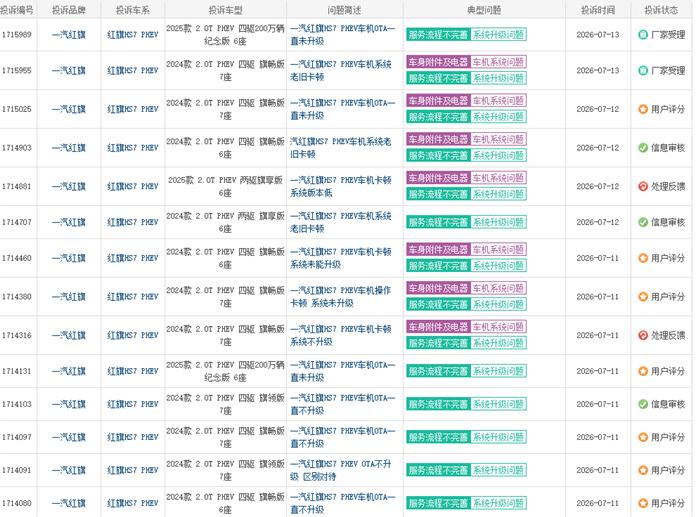Open complaint 1714903 summary 汽红旗HS7 PHEV车机系统老旧卡顿

pyautogui.click(x=341, y=148)
